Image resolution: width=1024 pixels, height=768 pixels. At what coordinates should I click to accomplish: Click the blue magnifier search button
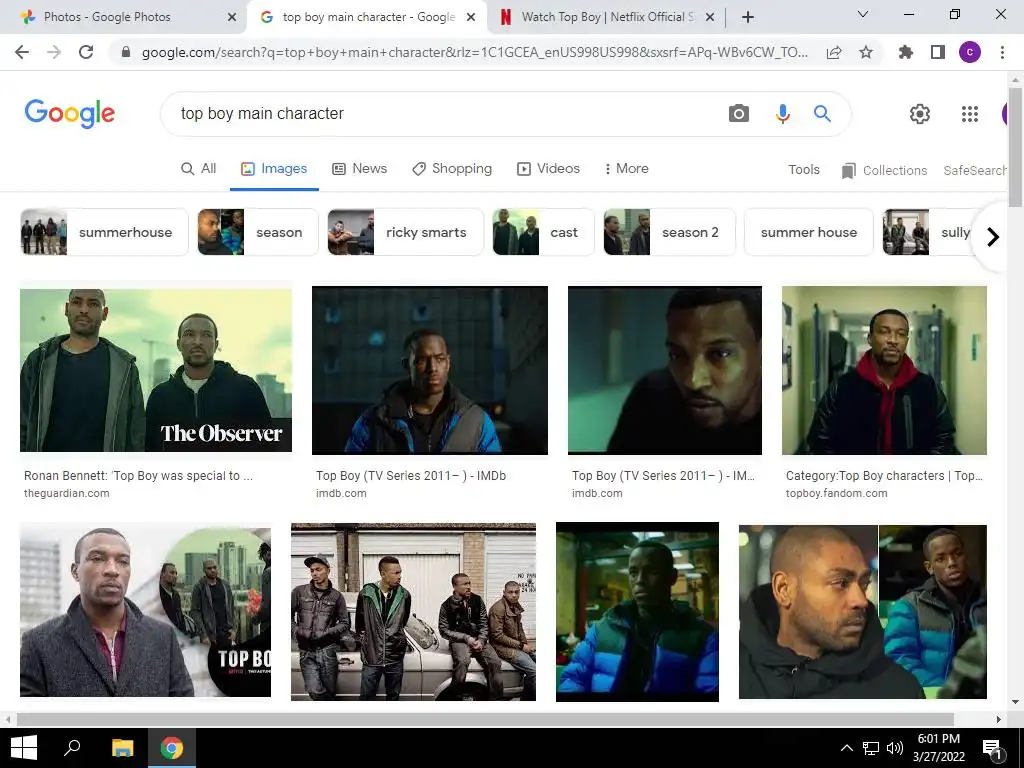point(822,114)
